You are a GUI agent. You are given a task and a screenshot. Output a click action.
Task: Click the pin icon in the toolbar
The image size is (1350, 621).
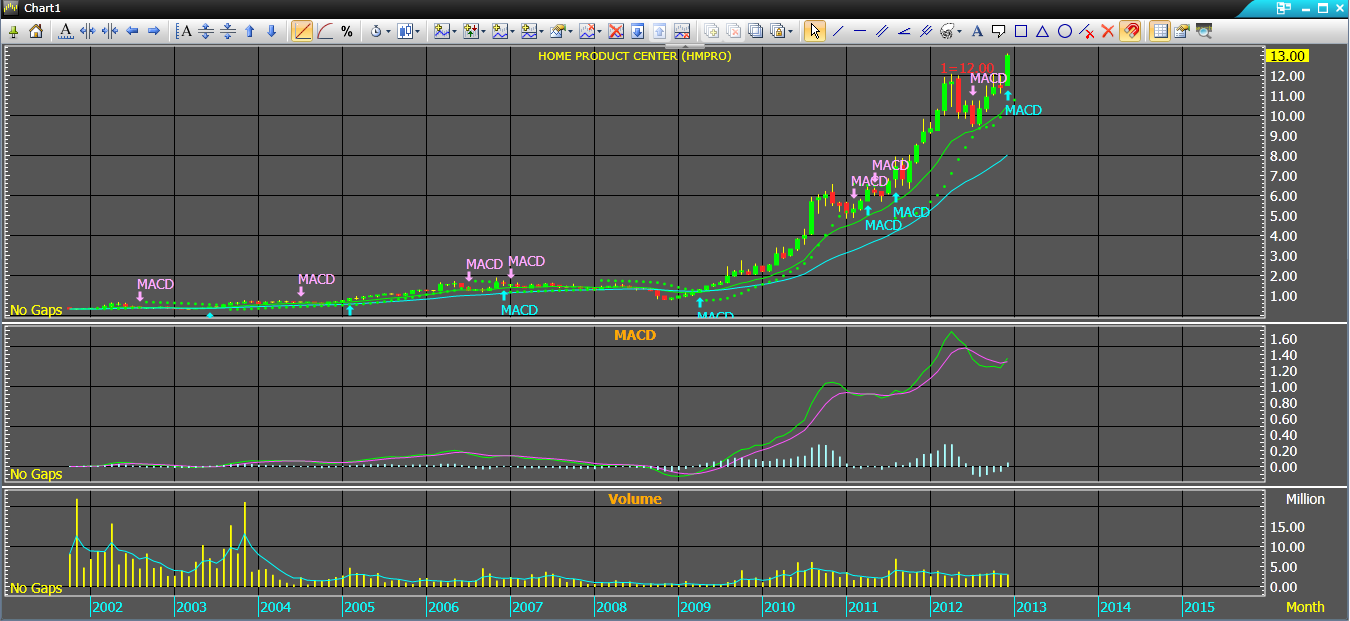14,31
